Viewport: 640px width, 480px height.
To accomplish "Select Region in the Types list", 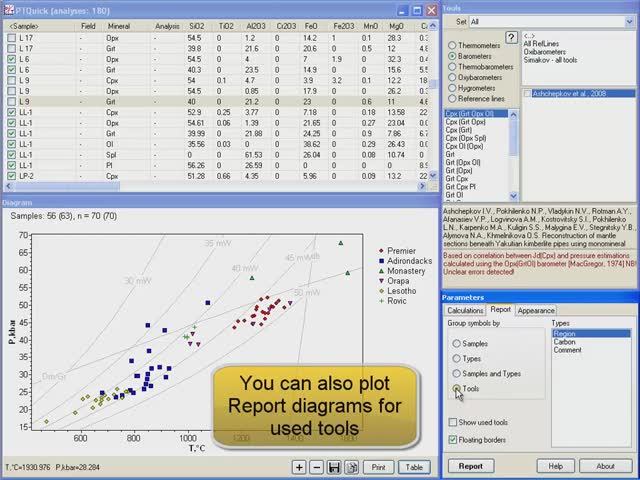I will [x=591, y=333].
